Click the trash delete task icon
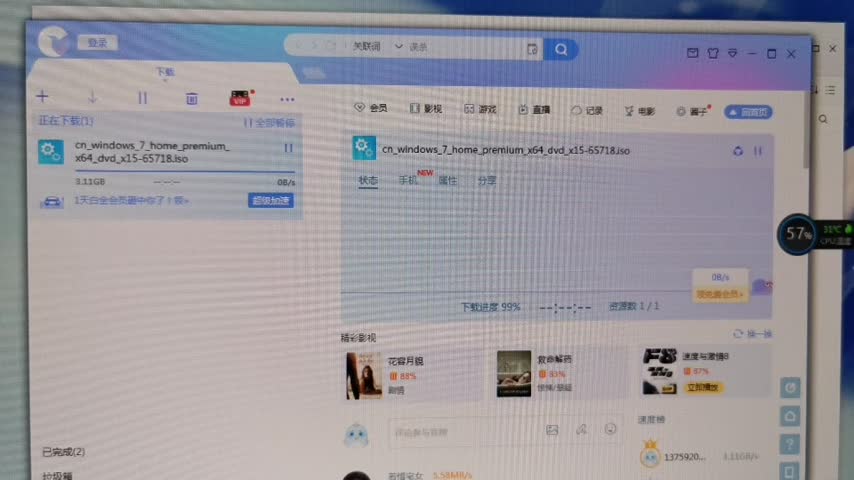 192,99
